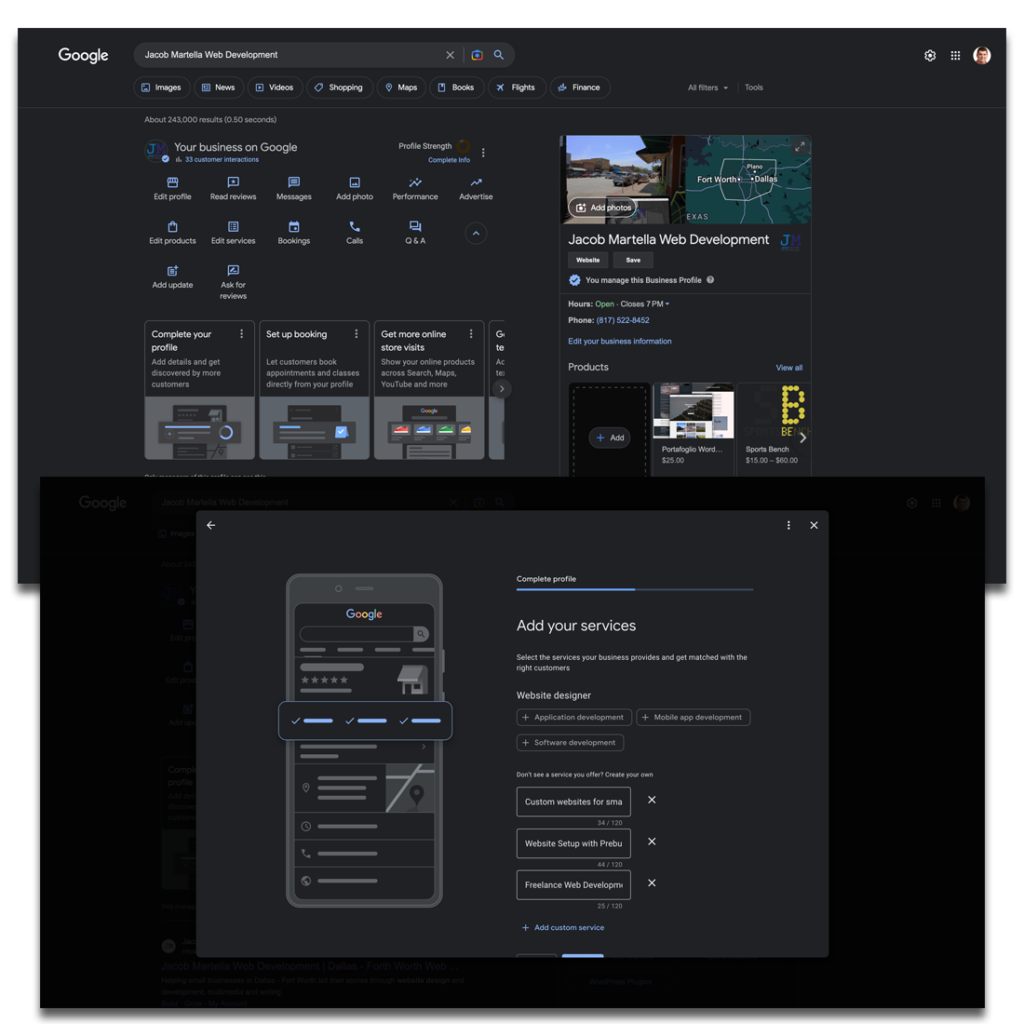Expand the map to full view
The image size is (1024, 1024).
click(x=799, y=148)
